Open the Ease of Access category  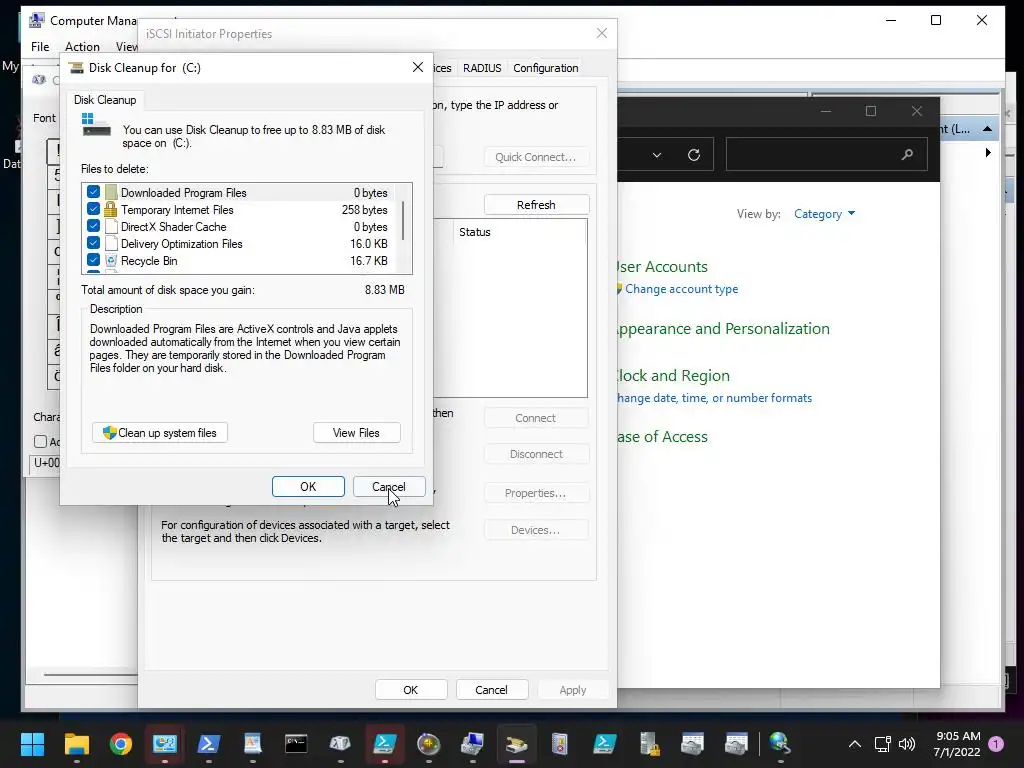(x=662, y=436)
